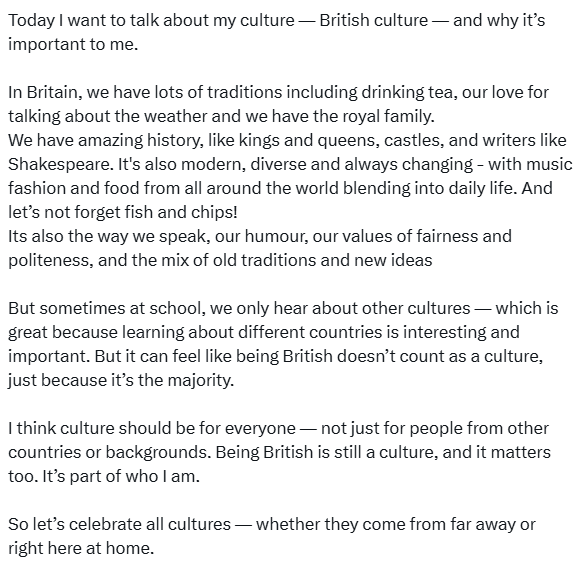
Task: Click the words "We have amazing history"
Action: (x=106, y=141)
